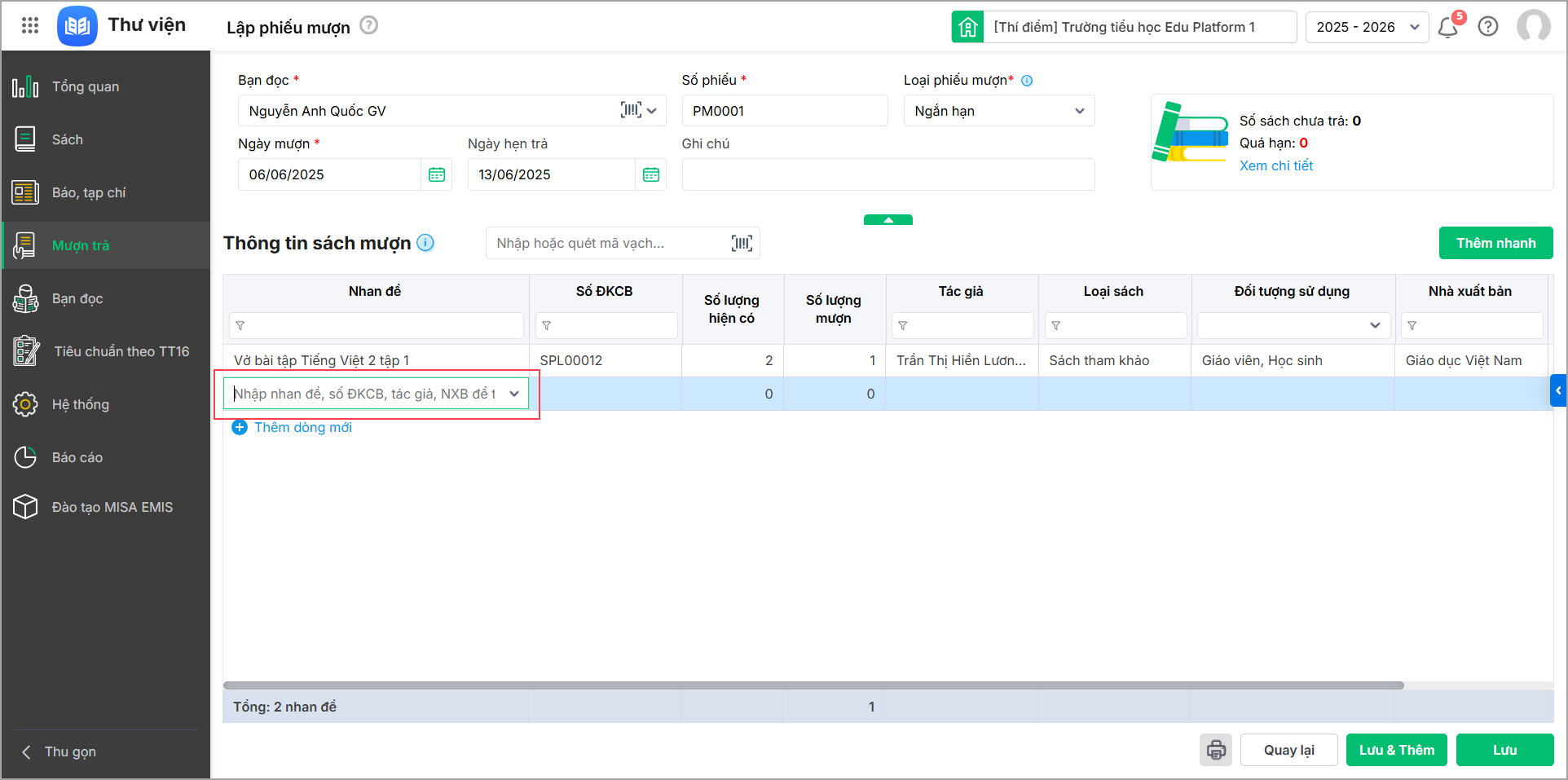Open the Bạn đọc selection dropdown
Screen dimensions: 1568x780
652,111
